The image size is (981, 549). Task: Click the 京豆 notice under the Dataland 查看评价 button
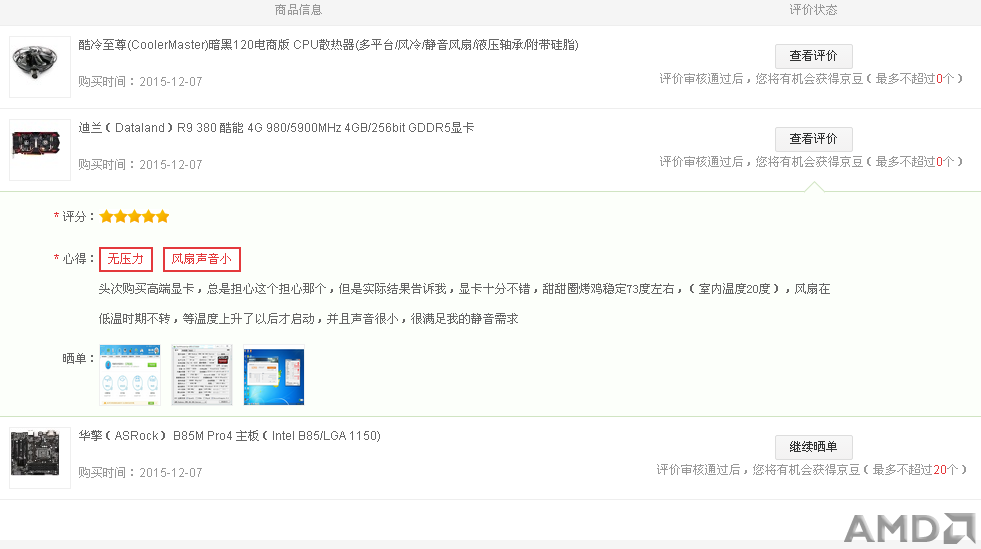(x=811, y=162)
